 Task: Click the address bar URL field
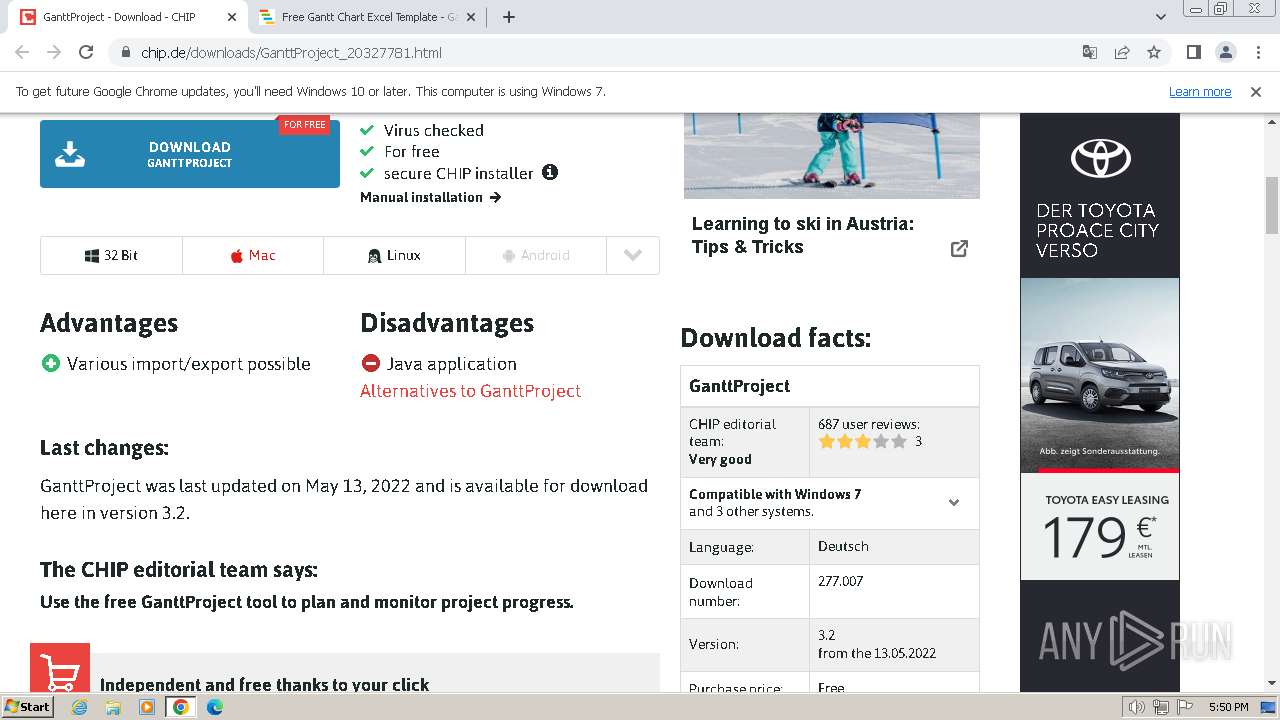point(600,52)
